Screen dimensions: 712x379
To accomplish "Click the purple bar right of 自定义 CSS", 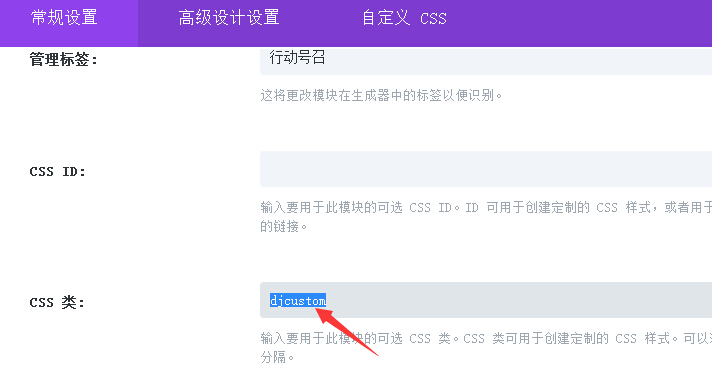I will click(x=599, y=23).
